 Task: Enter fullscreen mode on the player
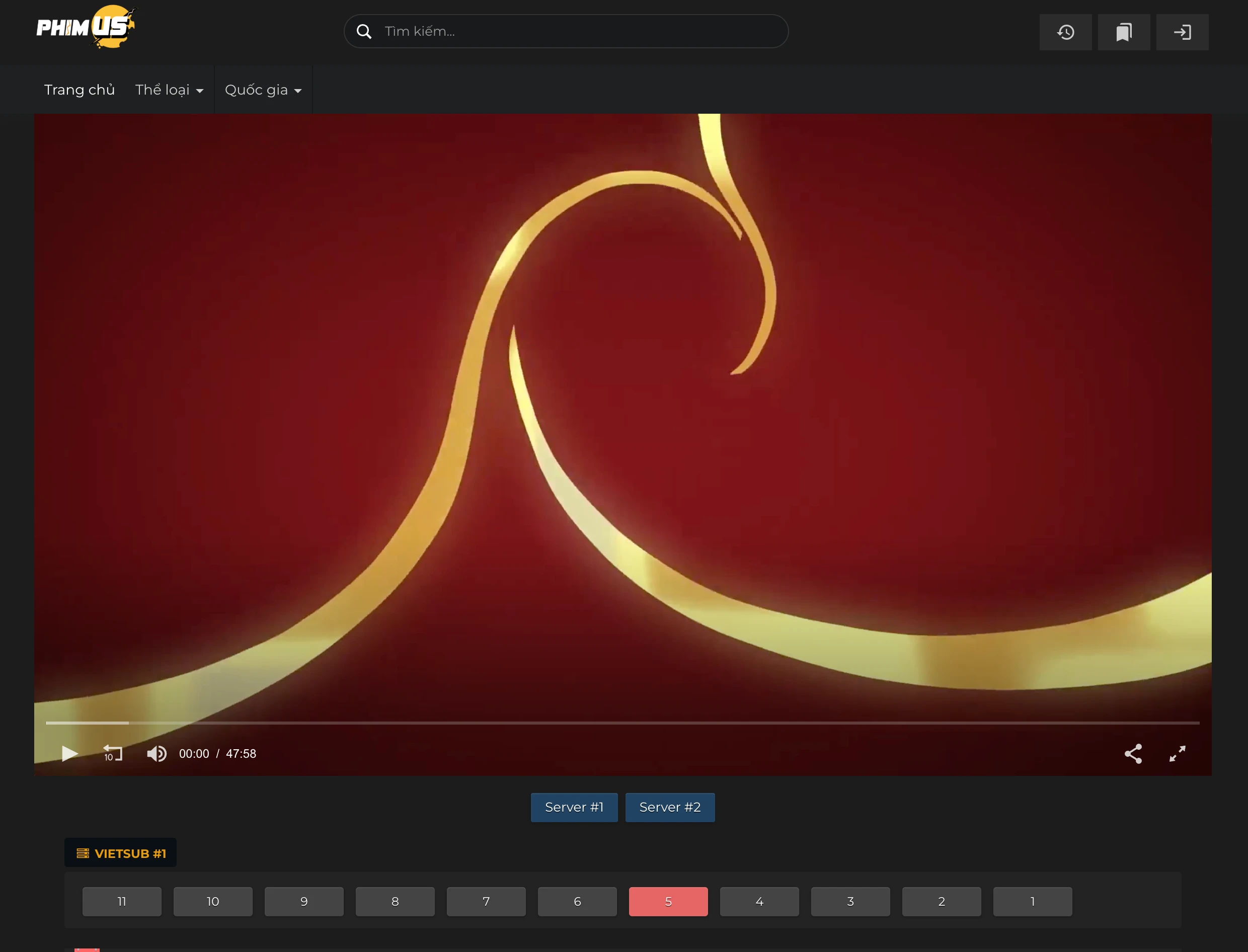tap(1177, 754)
